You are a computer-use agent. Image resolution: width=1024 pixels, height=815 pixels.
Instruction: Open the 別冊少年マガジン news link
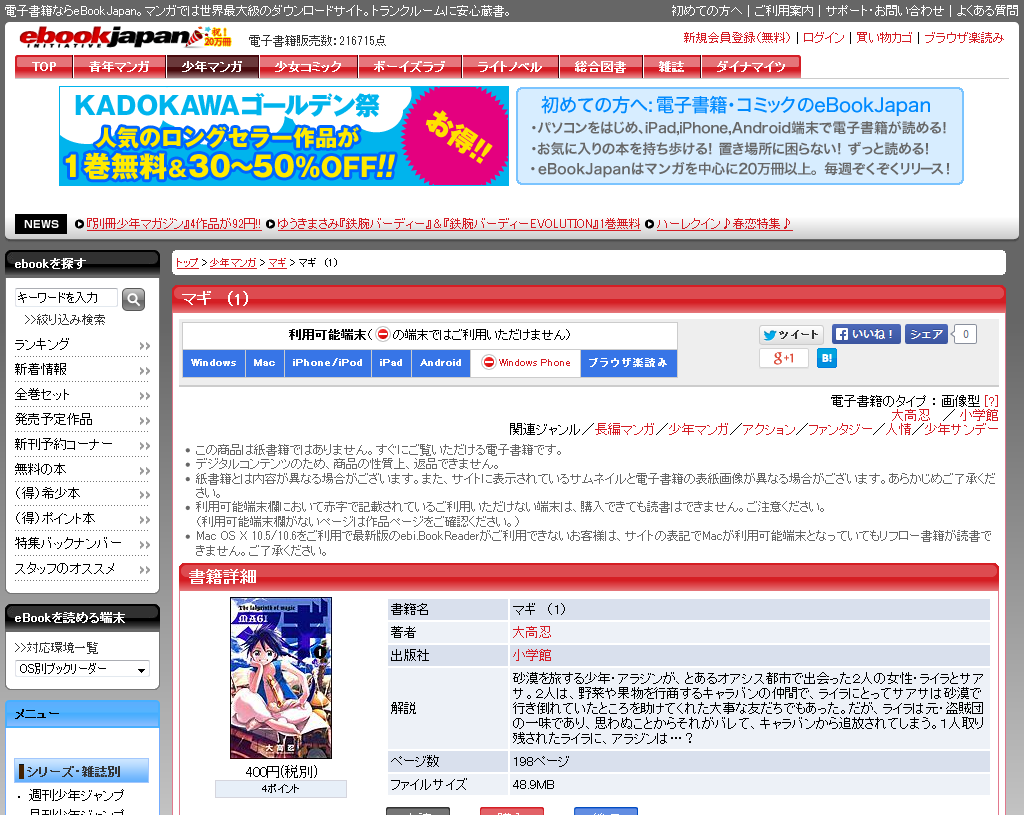pos(174,224)
